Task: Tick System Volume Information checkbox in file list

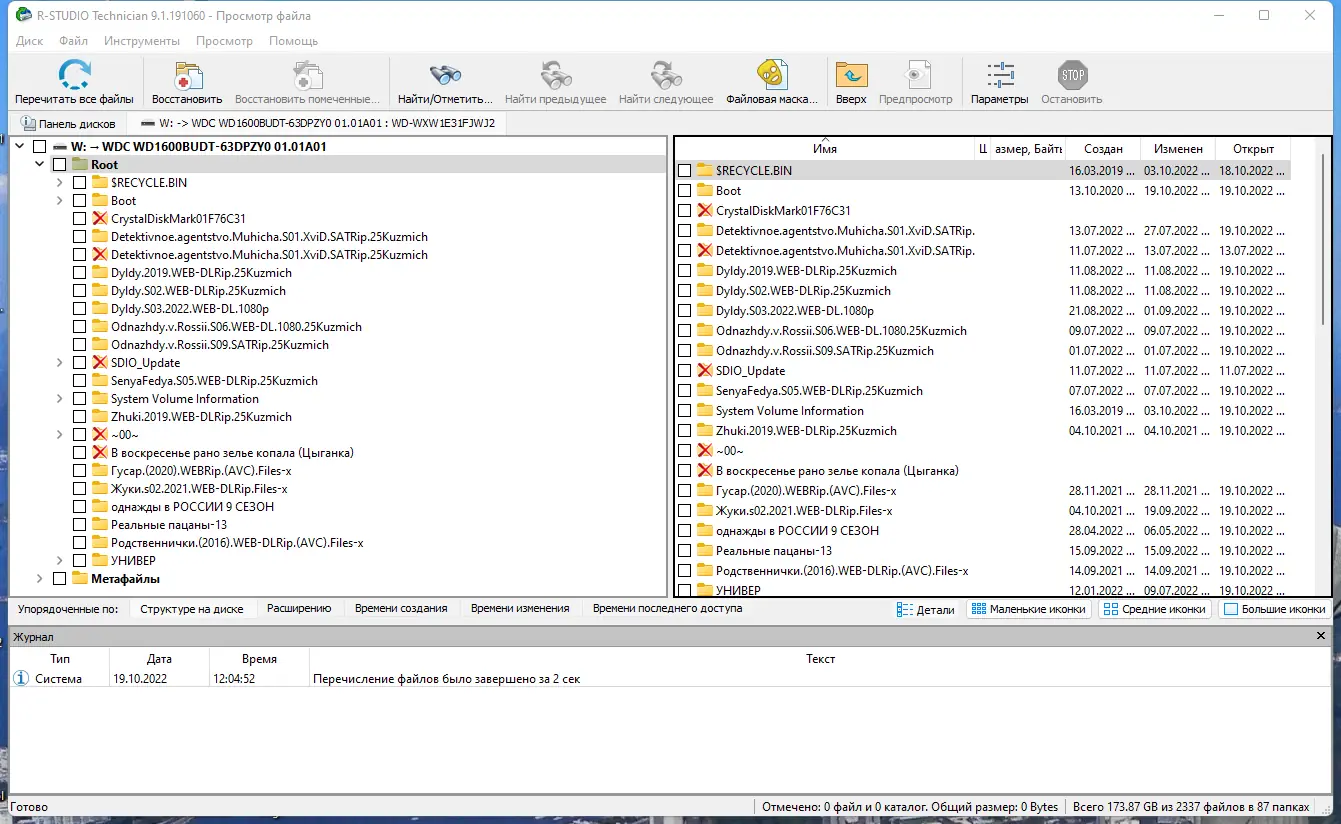Action: pyautogui.click(x=684, y=411)
